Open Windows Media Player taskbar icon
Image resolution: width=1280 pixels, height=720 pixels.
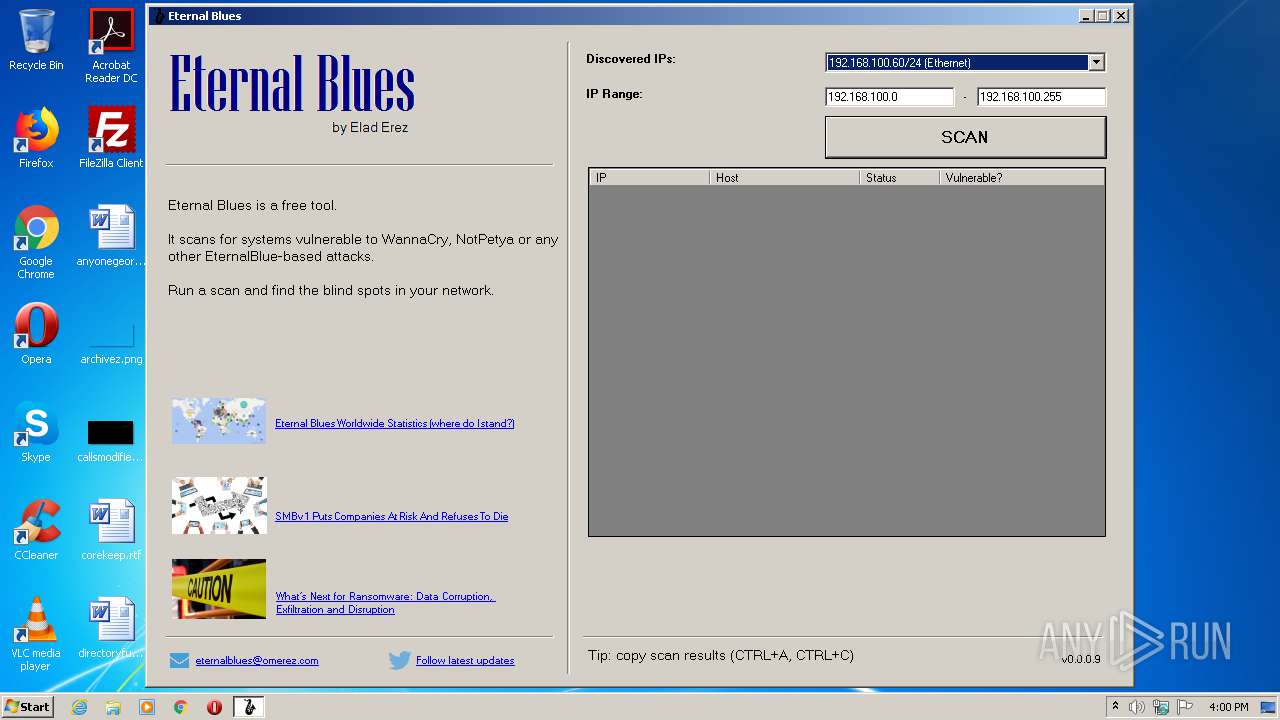pos(147,707)
